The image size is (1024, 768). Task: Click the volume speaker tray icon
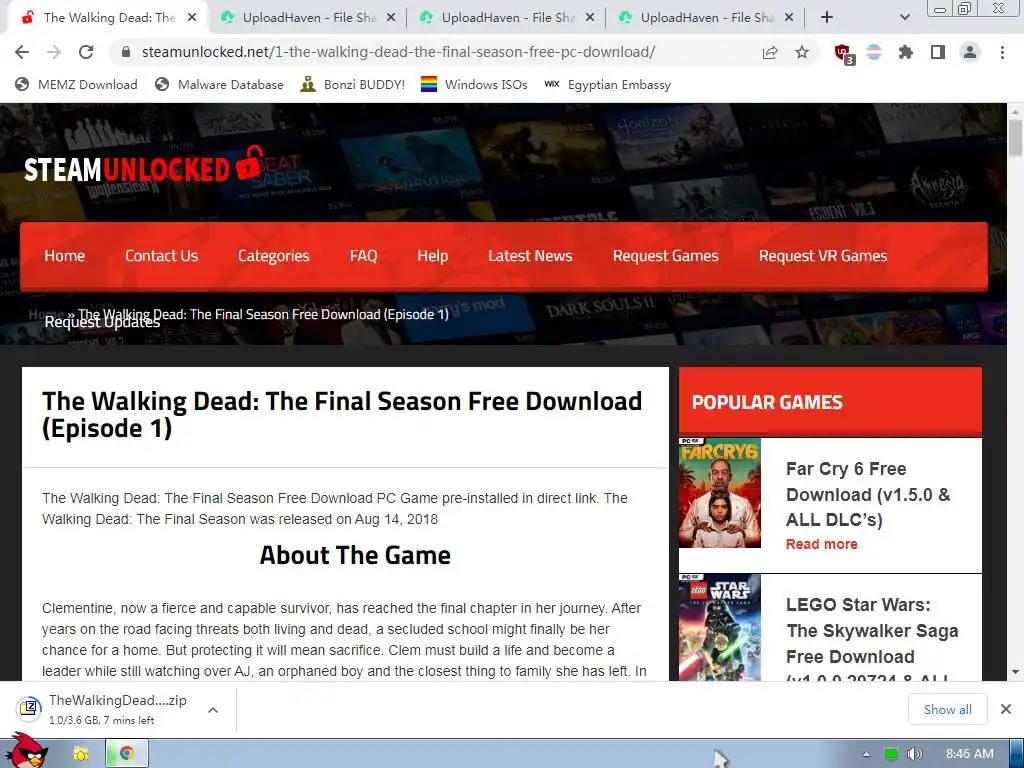click(915, 754)
